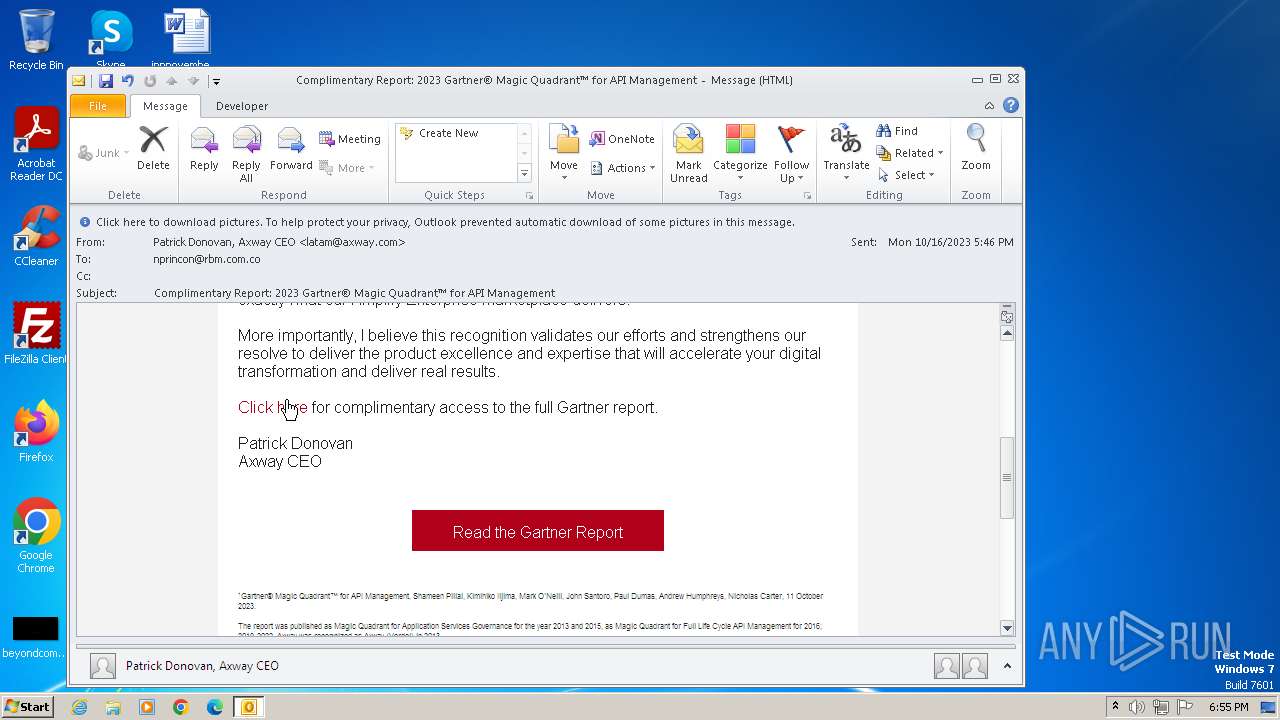Show hidden system tray icons
Viewport: 1280px width, 720px height.
tap(1115, 706)
